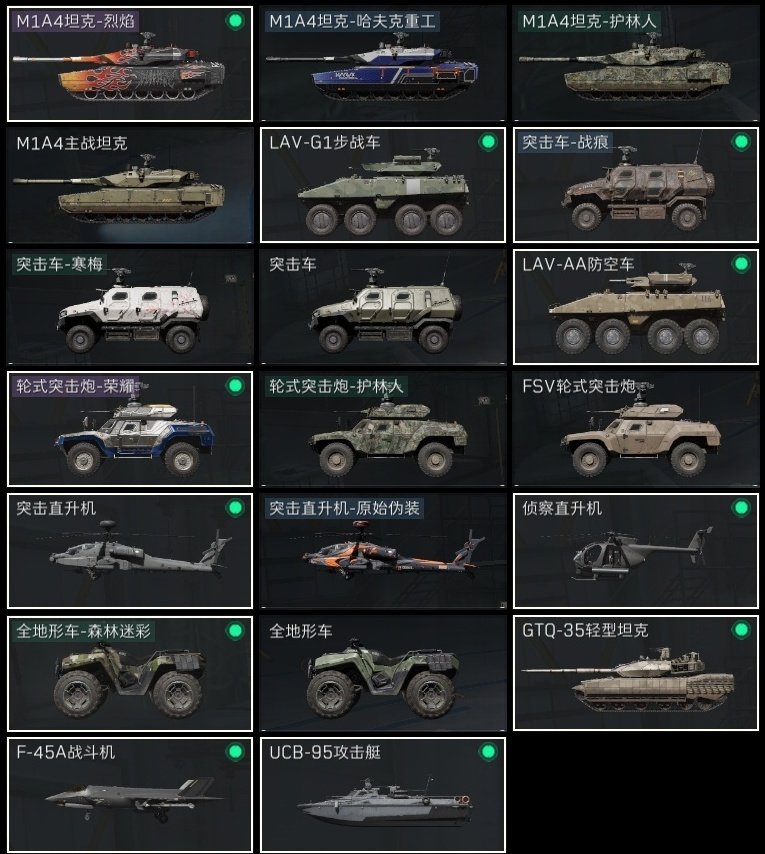
Task: Select the GTQ-35轻型坦克 light tank
Action: tap(636, 673)
